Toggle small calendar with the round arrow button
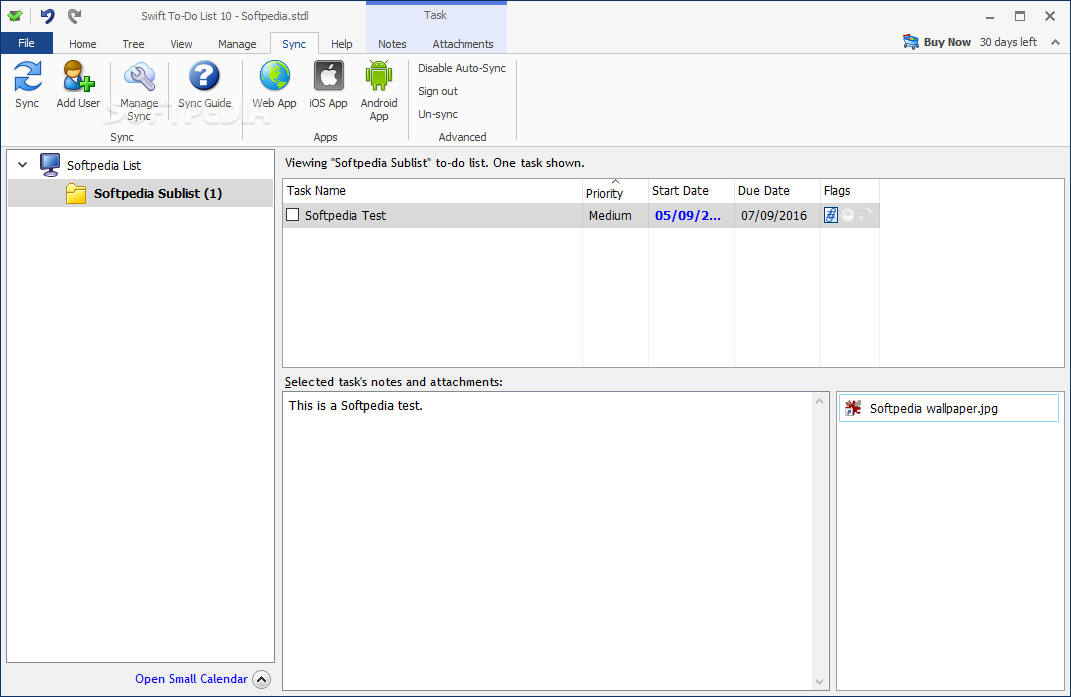The image size is (1071, 697). [x=262, y=679]
